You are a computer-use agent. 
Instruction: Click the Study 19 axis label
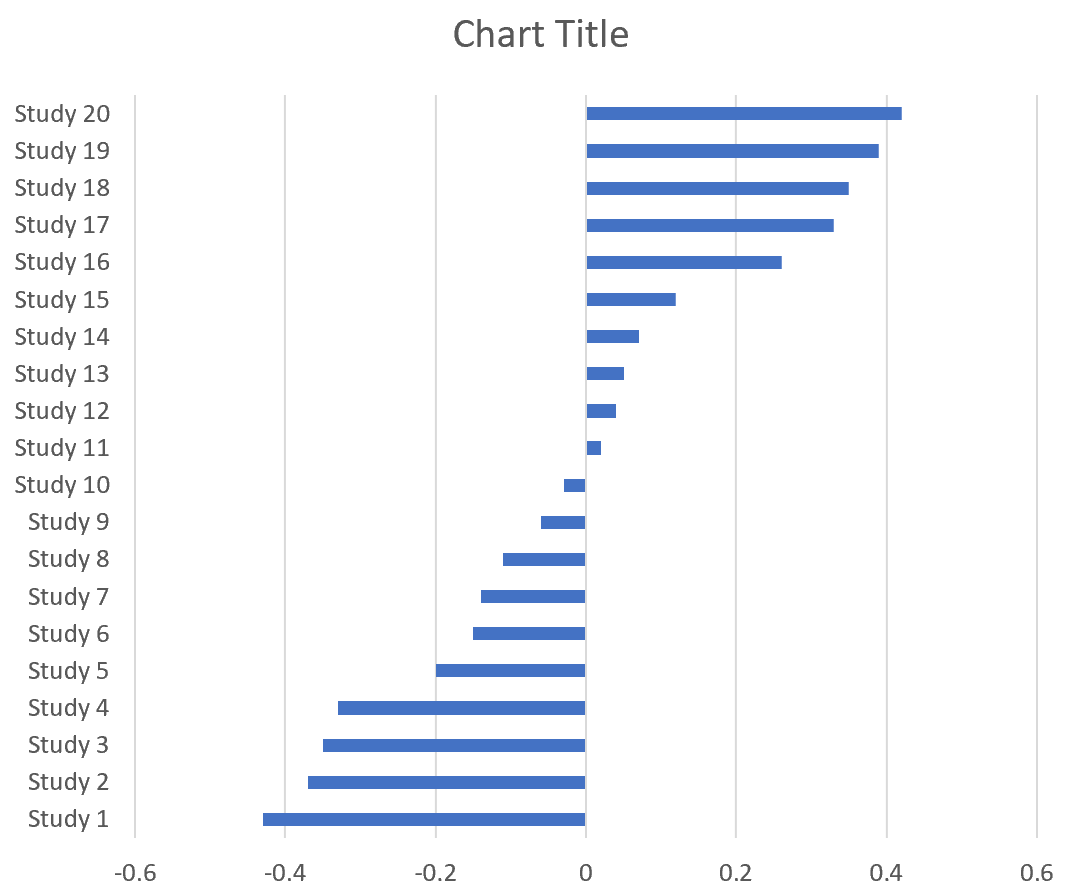point(62,151)
